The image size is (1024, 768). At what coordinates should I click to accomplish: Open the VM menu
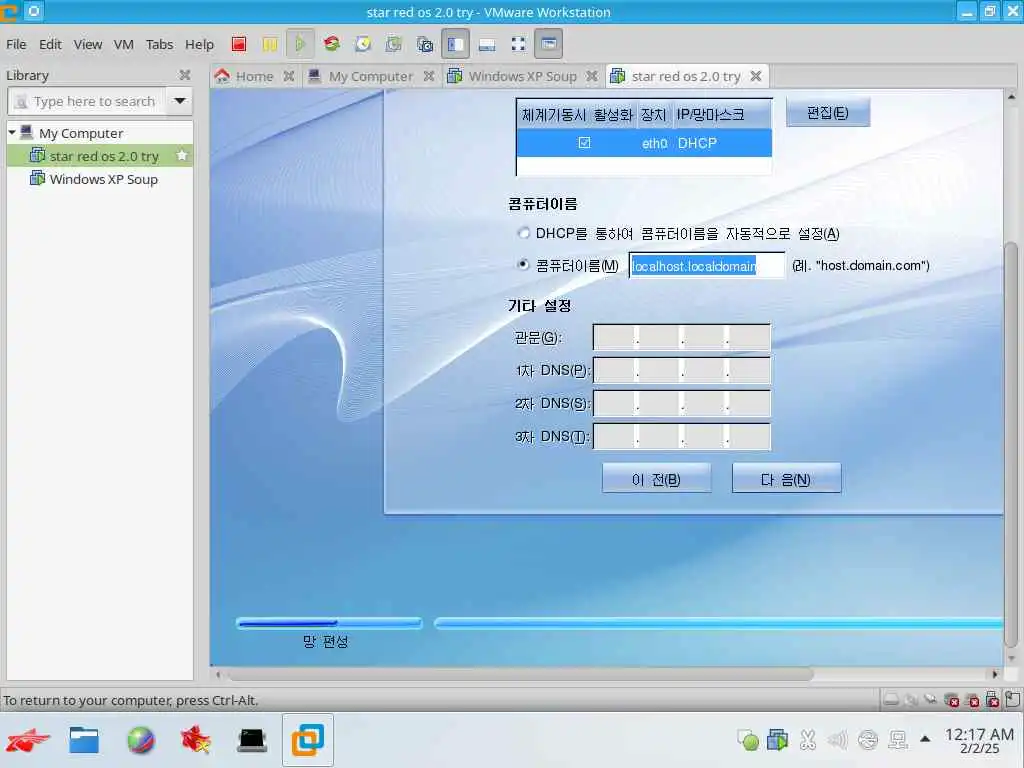point(123,44)
